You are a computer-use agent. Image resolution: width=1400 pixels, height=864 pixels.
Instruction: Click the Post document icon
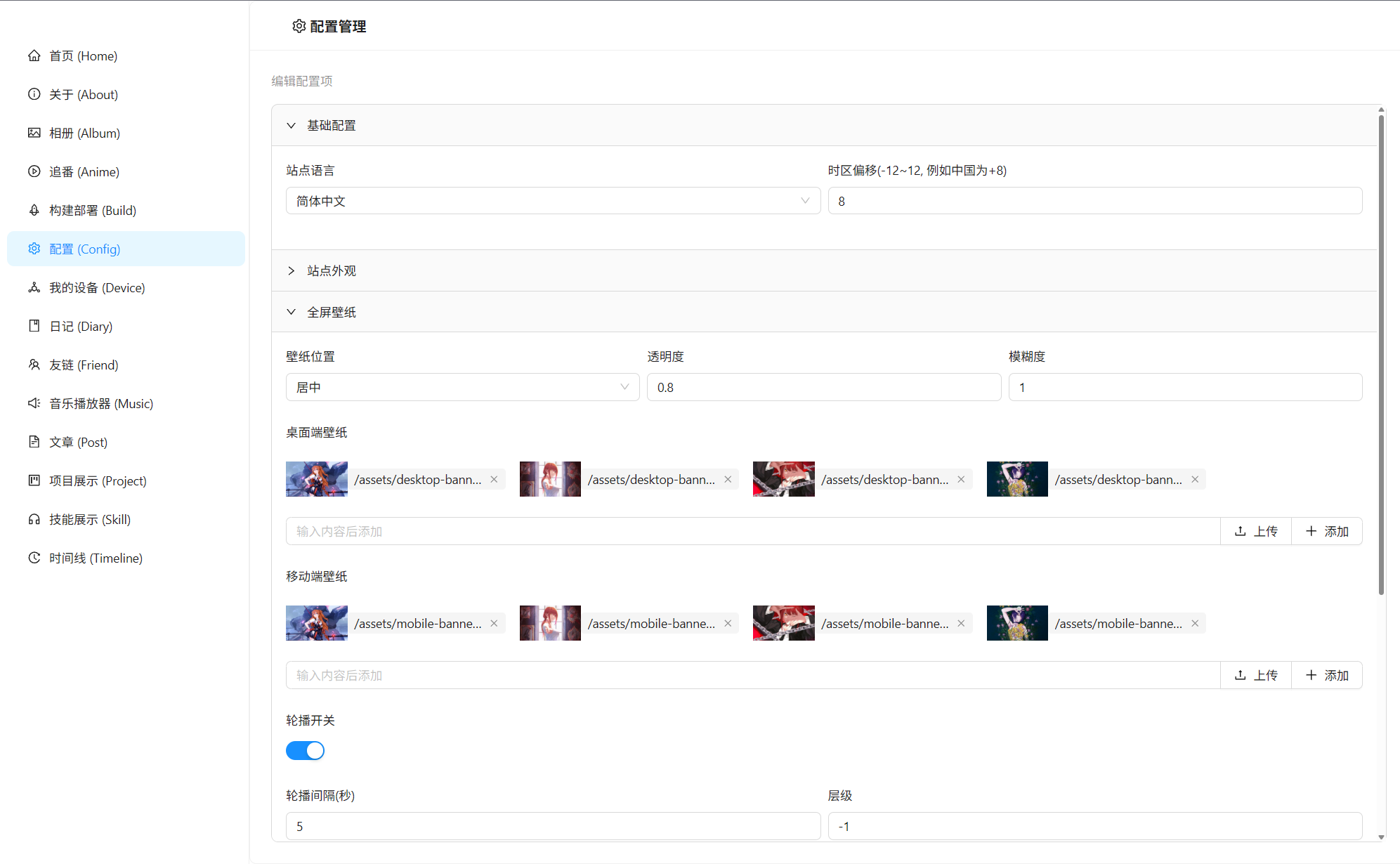tap(34, 442)
